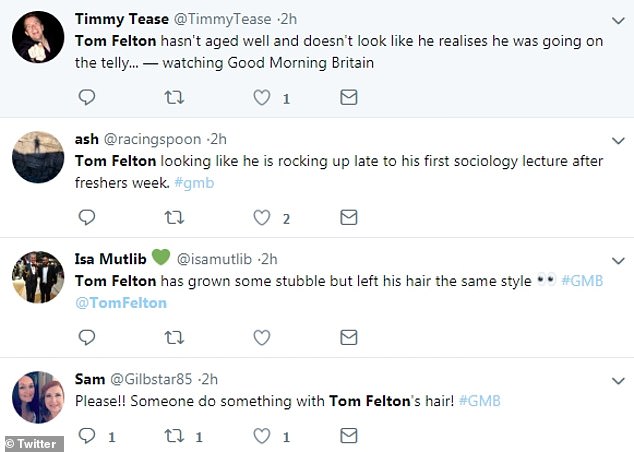
Task: Message Sam's tweet using envelope icon
Action: 348,436
